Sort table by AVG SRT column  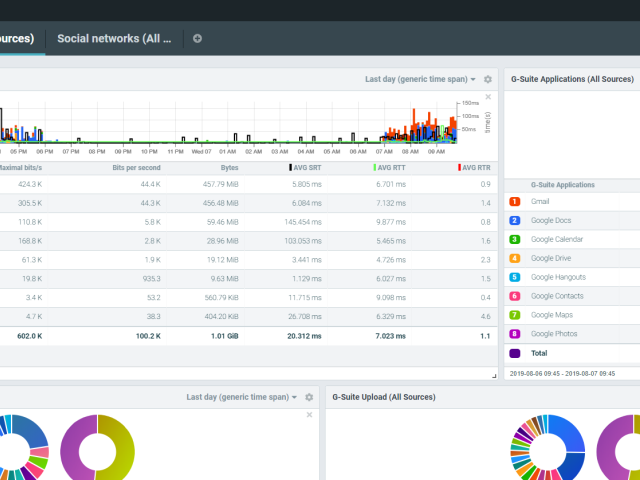306,167
